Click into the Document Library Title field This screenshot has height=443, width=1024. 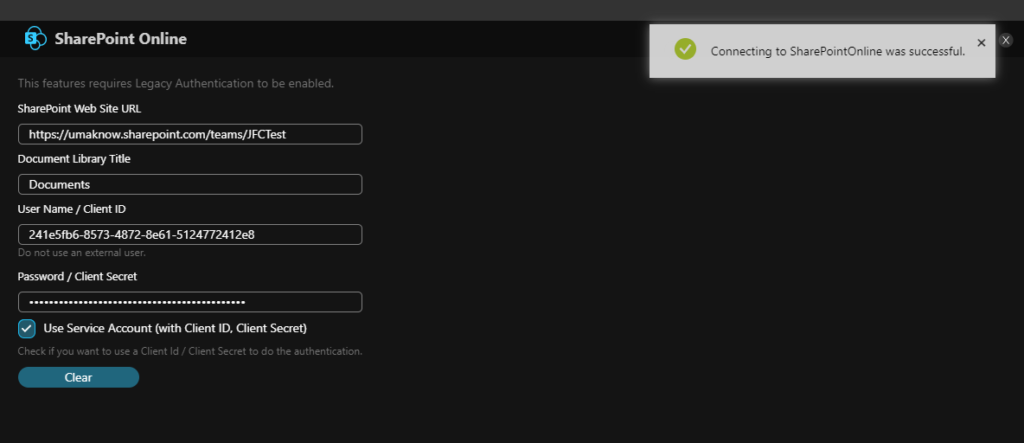[190, 185]
